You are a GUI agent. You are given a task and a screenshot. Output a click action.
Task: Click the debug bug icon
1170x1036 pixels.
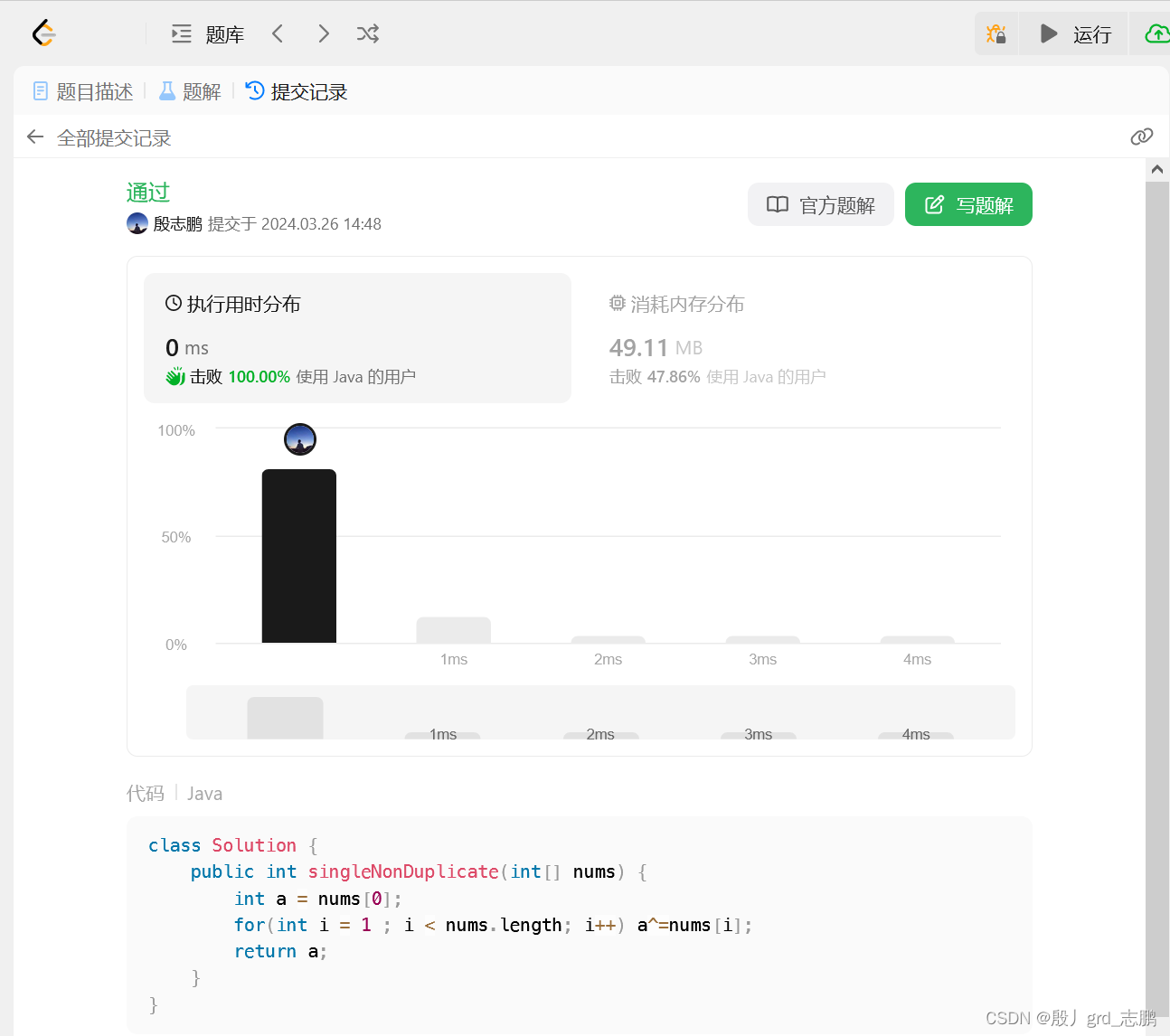pos(996,33)
